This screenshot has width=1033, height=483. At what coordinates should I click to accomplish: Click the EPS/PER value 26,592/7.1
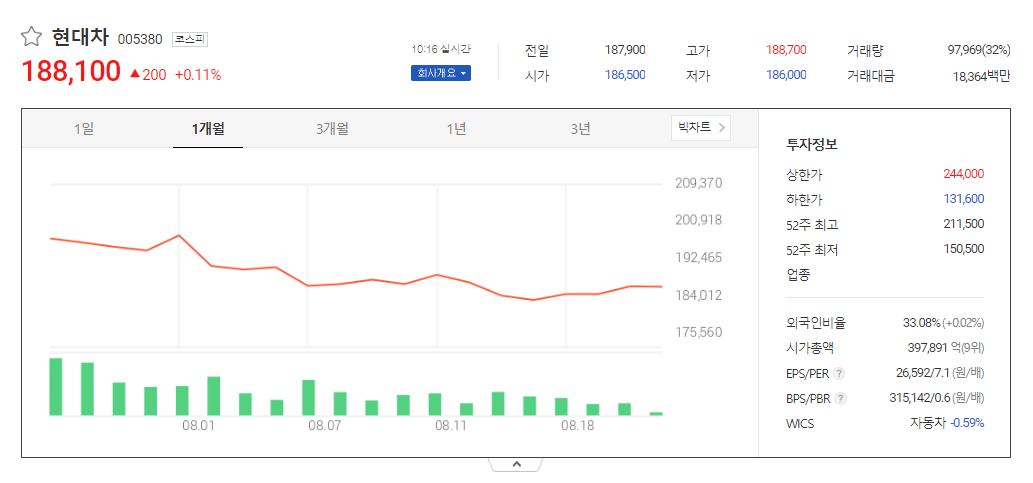tap(923, 373)
